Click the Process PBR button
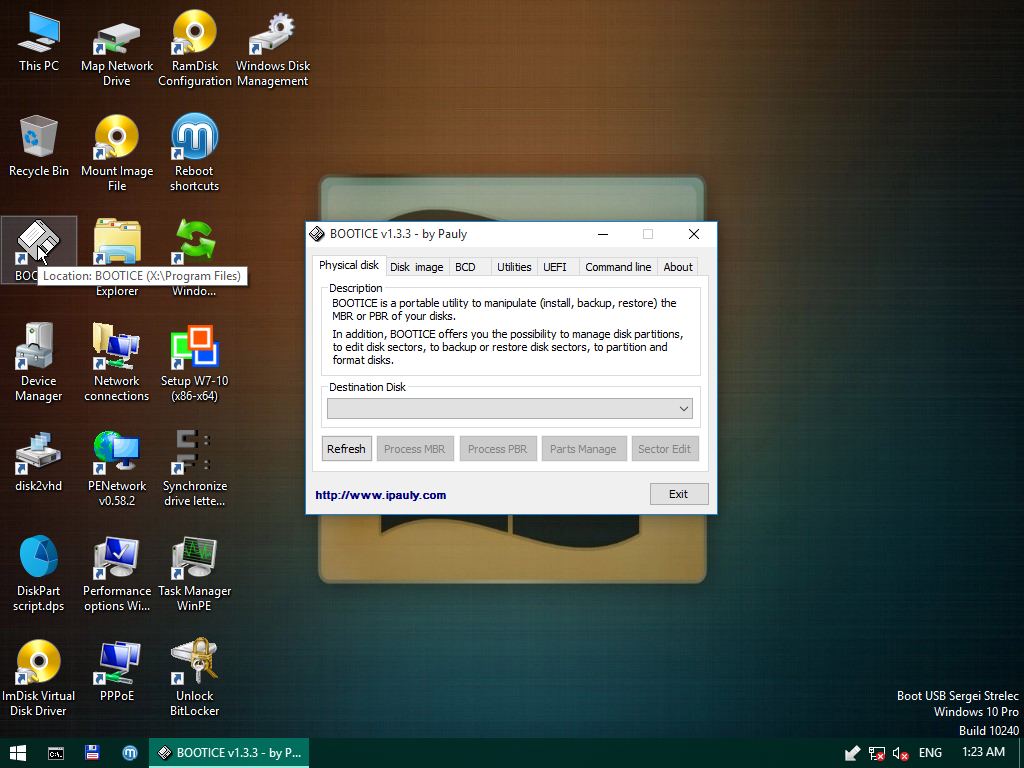Screen dimensions: 1024x768 click(x=498, y=449)
